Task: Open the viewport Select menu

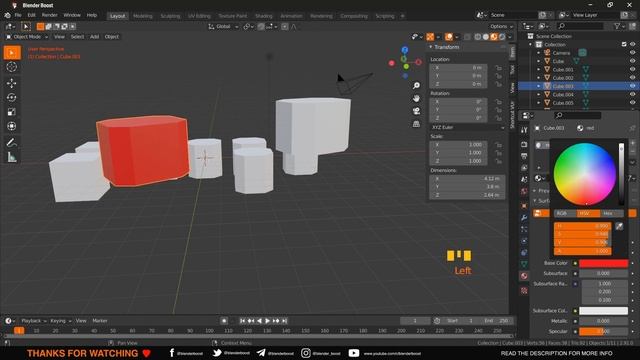Action: coord(77,37)
